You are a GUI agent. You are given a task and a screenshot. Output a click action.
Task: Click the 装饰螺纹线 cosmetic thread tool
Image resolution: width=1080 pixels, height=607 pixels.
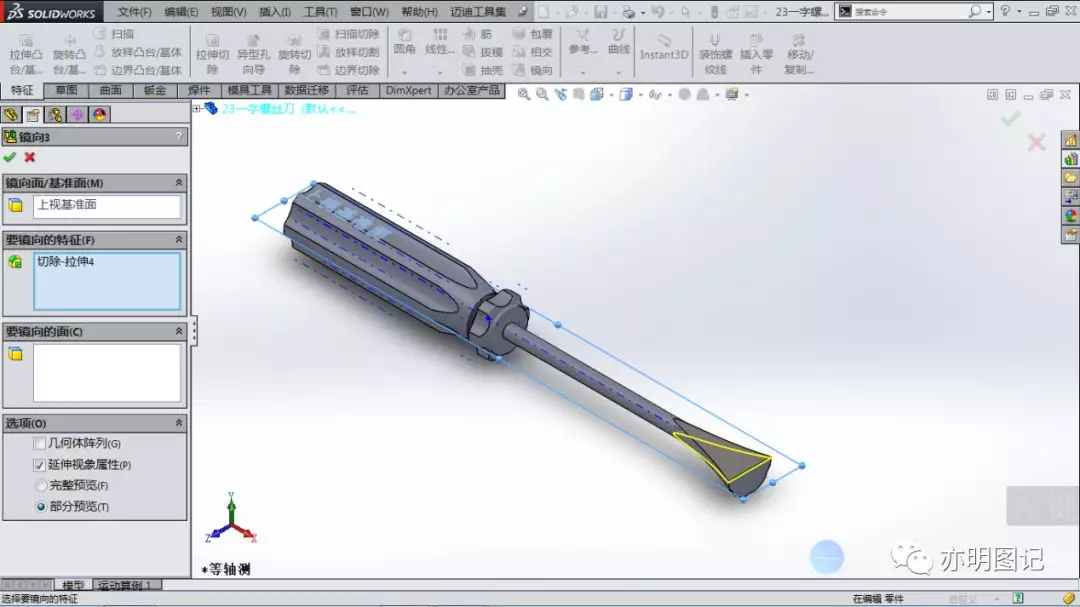click(715, 53)
